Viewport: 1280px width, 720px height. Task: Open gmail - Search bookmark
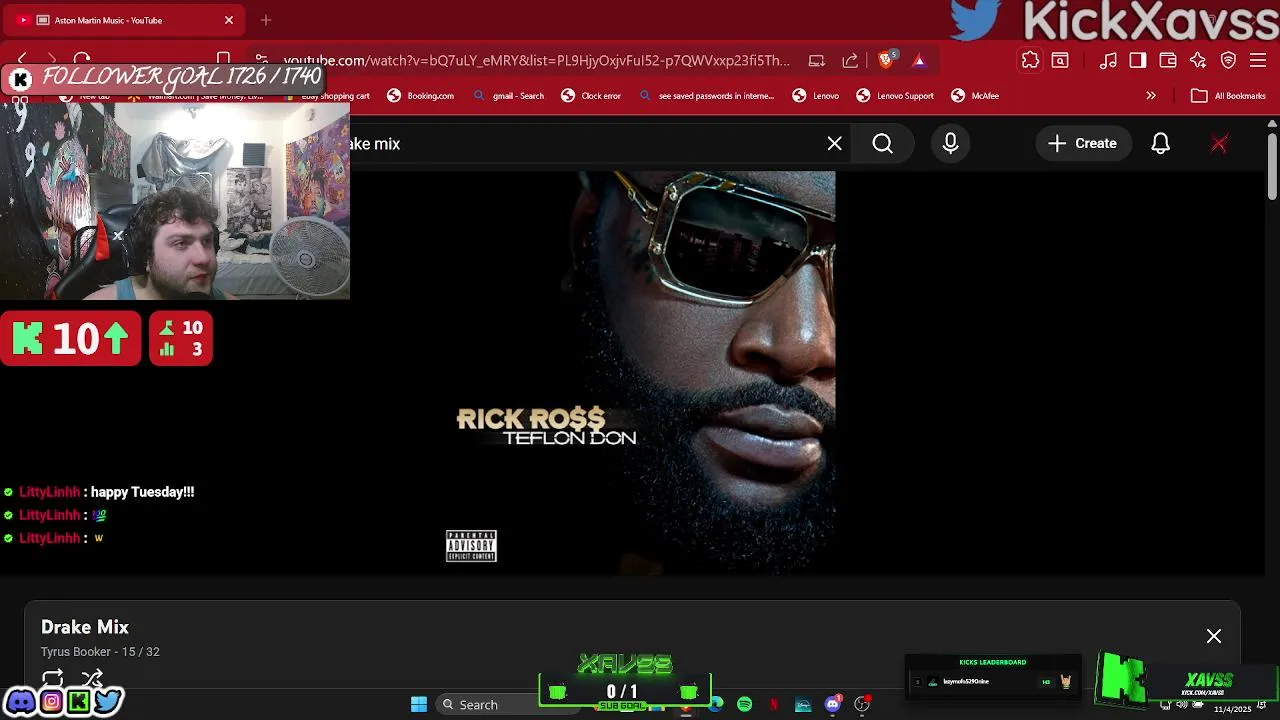point(508,96)
